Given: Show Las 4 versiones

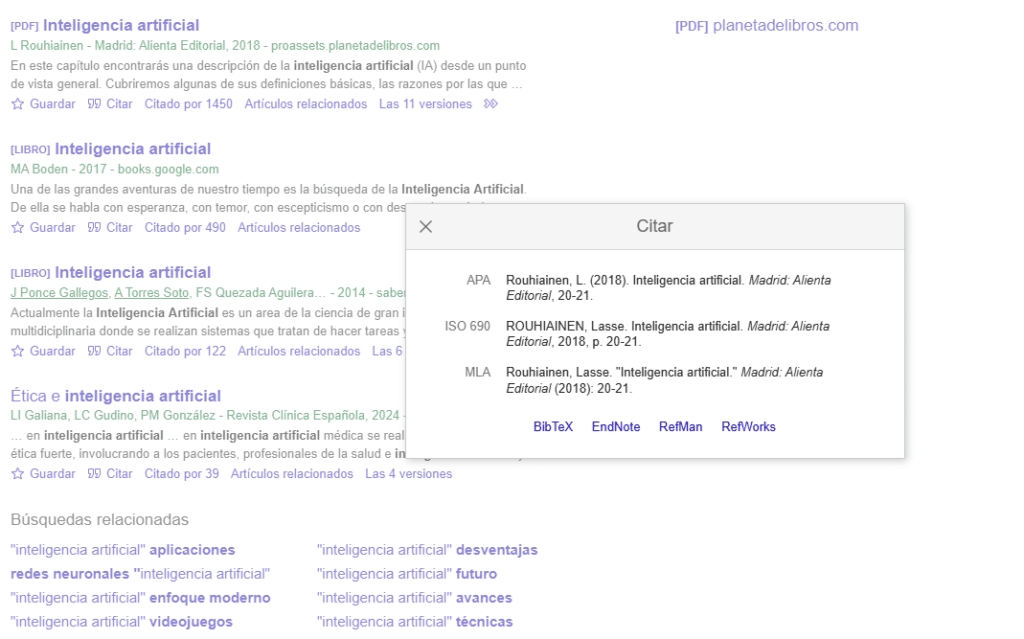Looking at the screenshot, I should coord(408,474).
